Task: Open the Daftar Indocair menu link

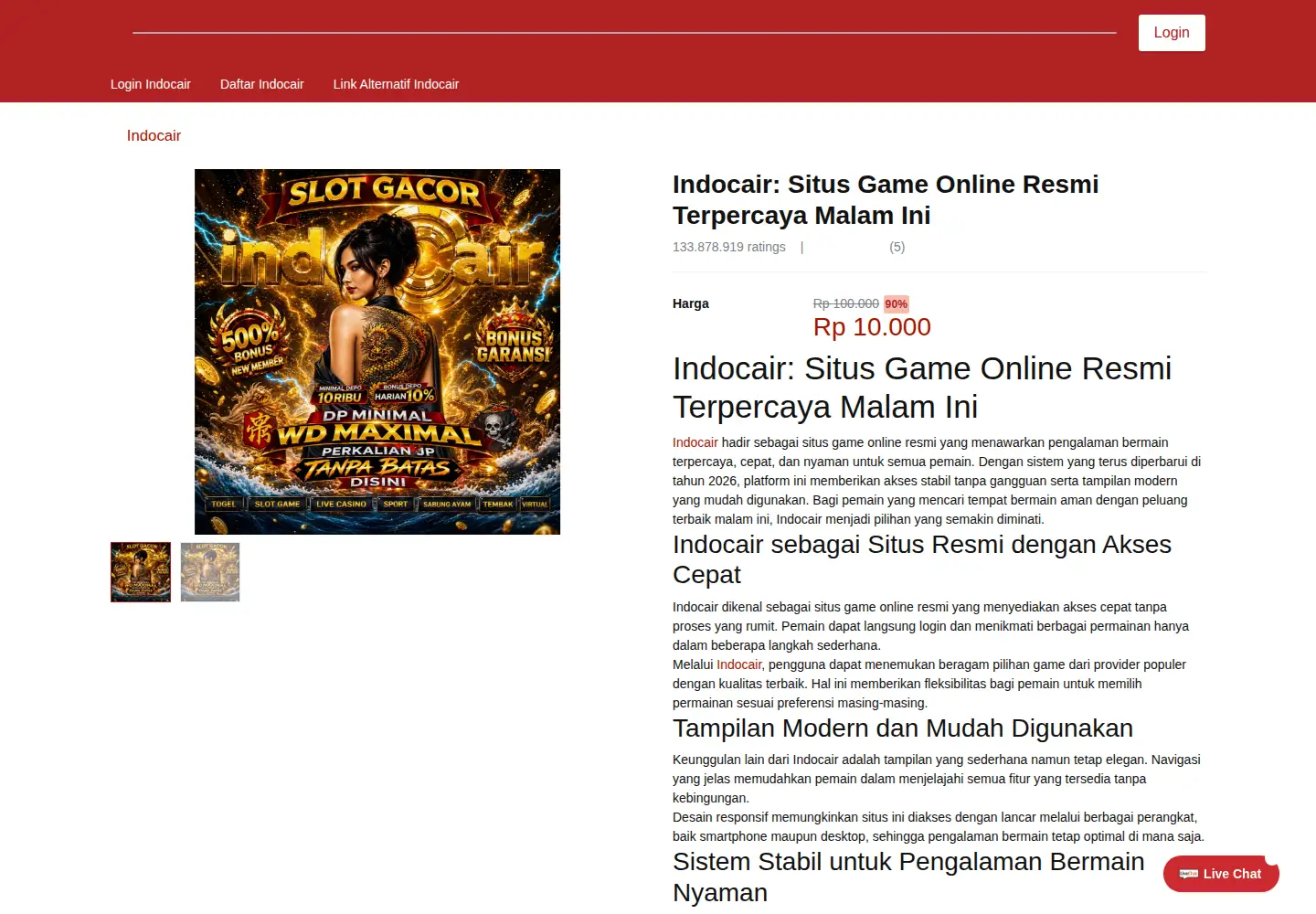Action: [x=262, y=84]
